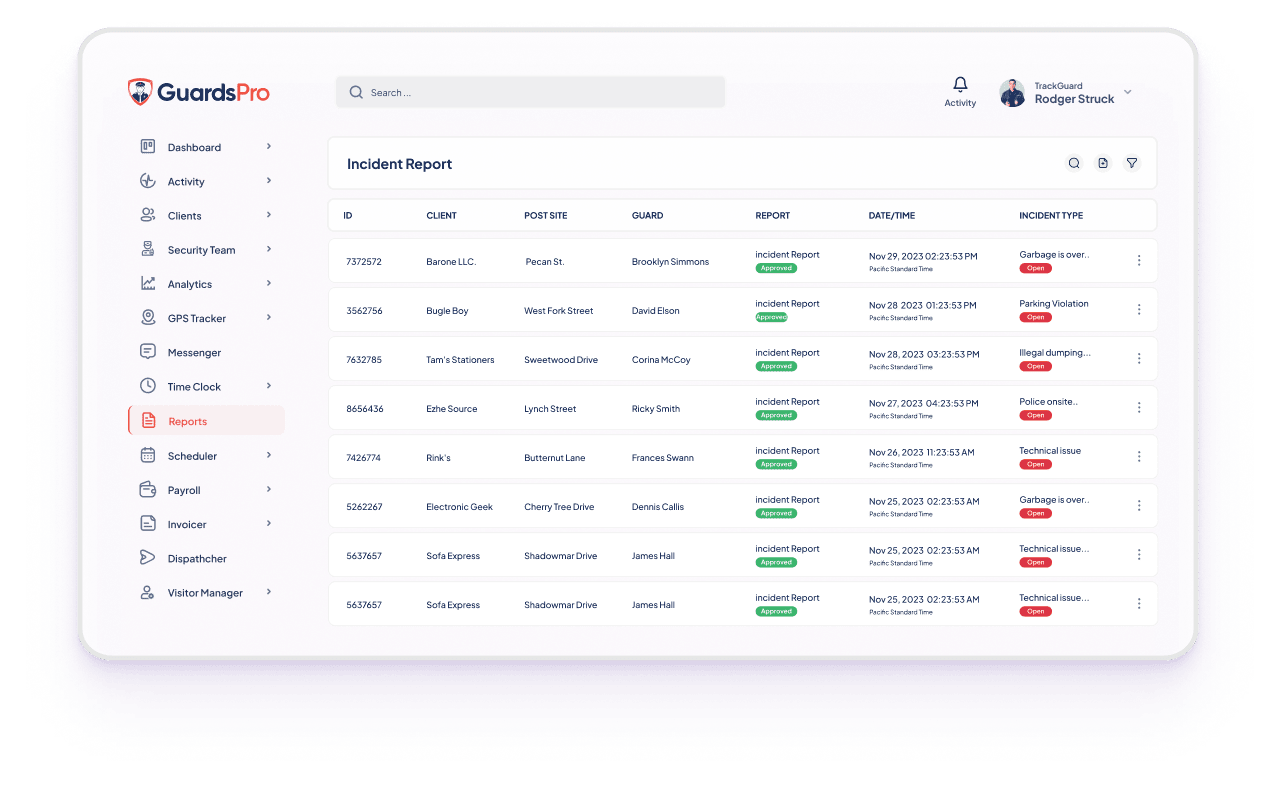
Task: Expand the Scheduler menu chevron
Action: (x=268, y=455)
